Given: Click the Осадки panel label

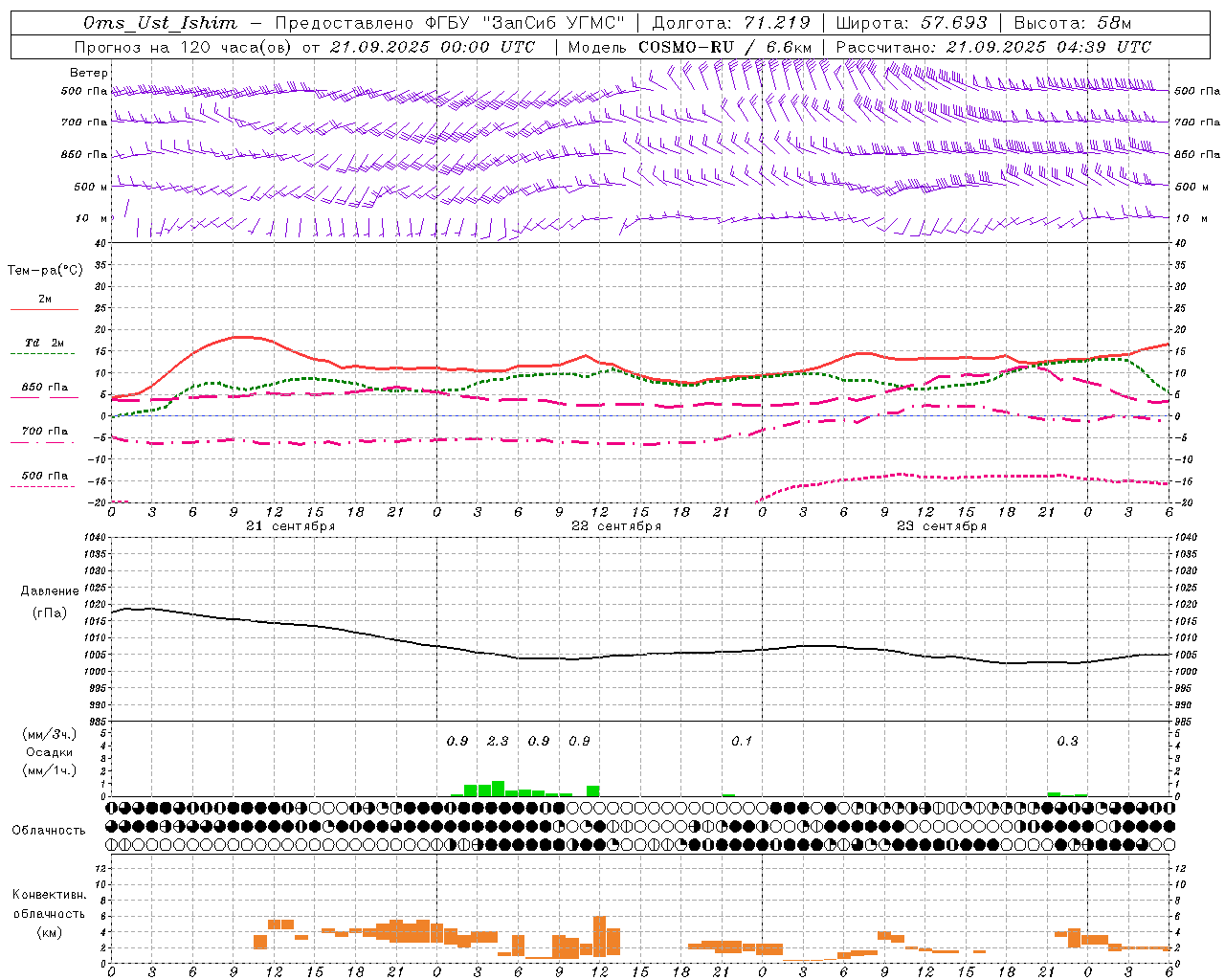Looking at the screenshot, I should pos(50,752).
